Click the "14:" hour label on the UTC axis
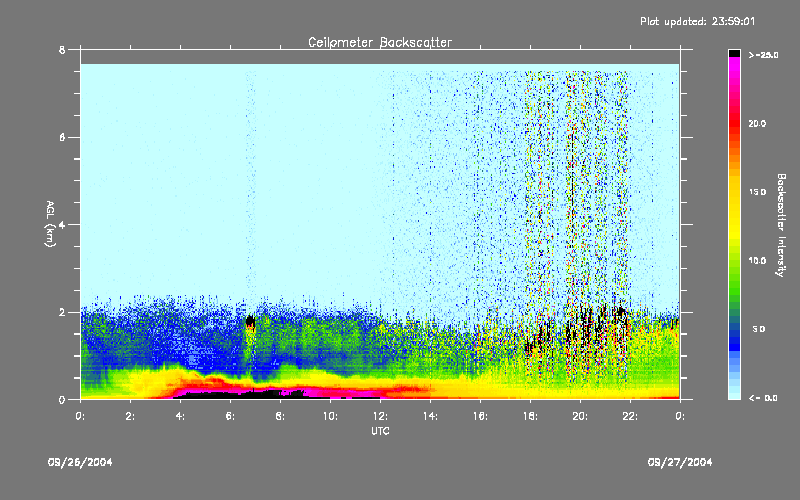800x500 pixels. (x=430, y=416)
